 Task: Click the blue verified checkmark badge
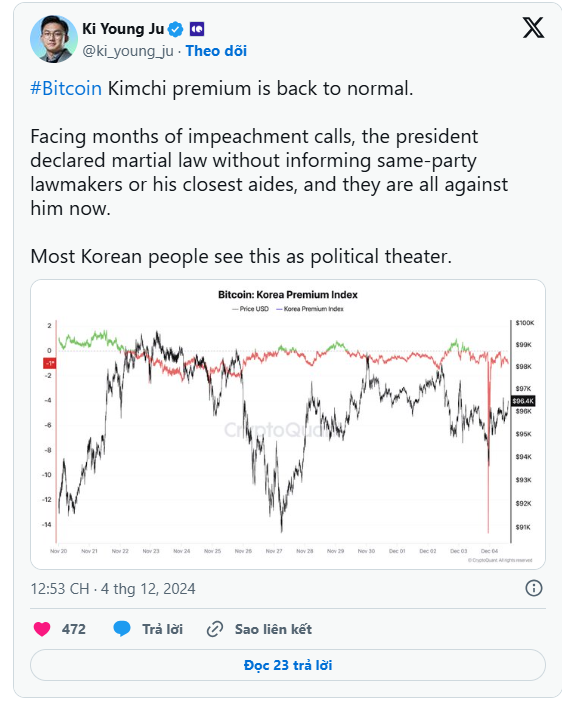click(176, 29)
